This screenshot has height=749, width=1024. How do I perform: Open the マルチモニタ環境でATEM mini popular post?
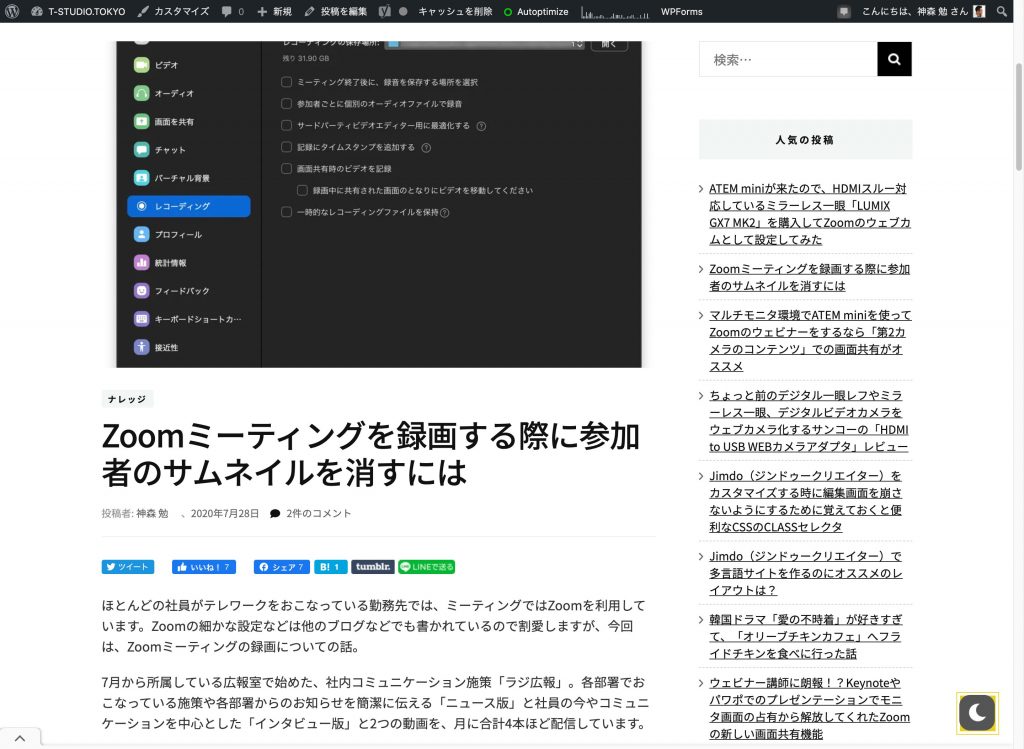pyautogui.click(x=810, y=341)
